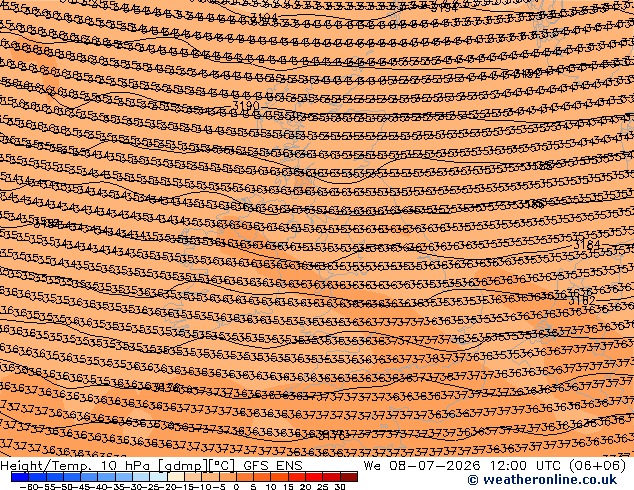Pick the cream swatch between -20 and -15
Screen dimensions: 634x490
(x=176, y=477)
